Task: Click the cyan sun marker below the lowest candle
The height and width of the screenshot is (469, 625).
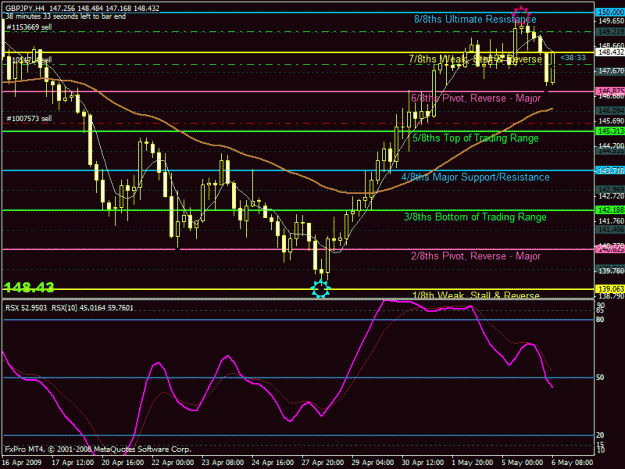Action: tap(320, 289)
